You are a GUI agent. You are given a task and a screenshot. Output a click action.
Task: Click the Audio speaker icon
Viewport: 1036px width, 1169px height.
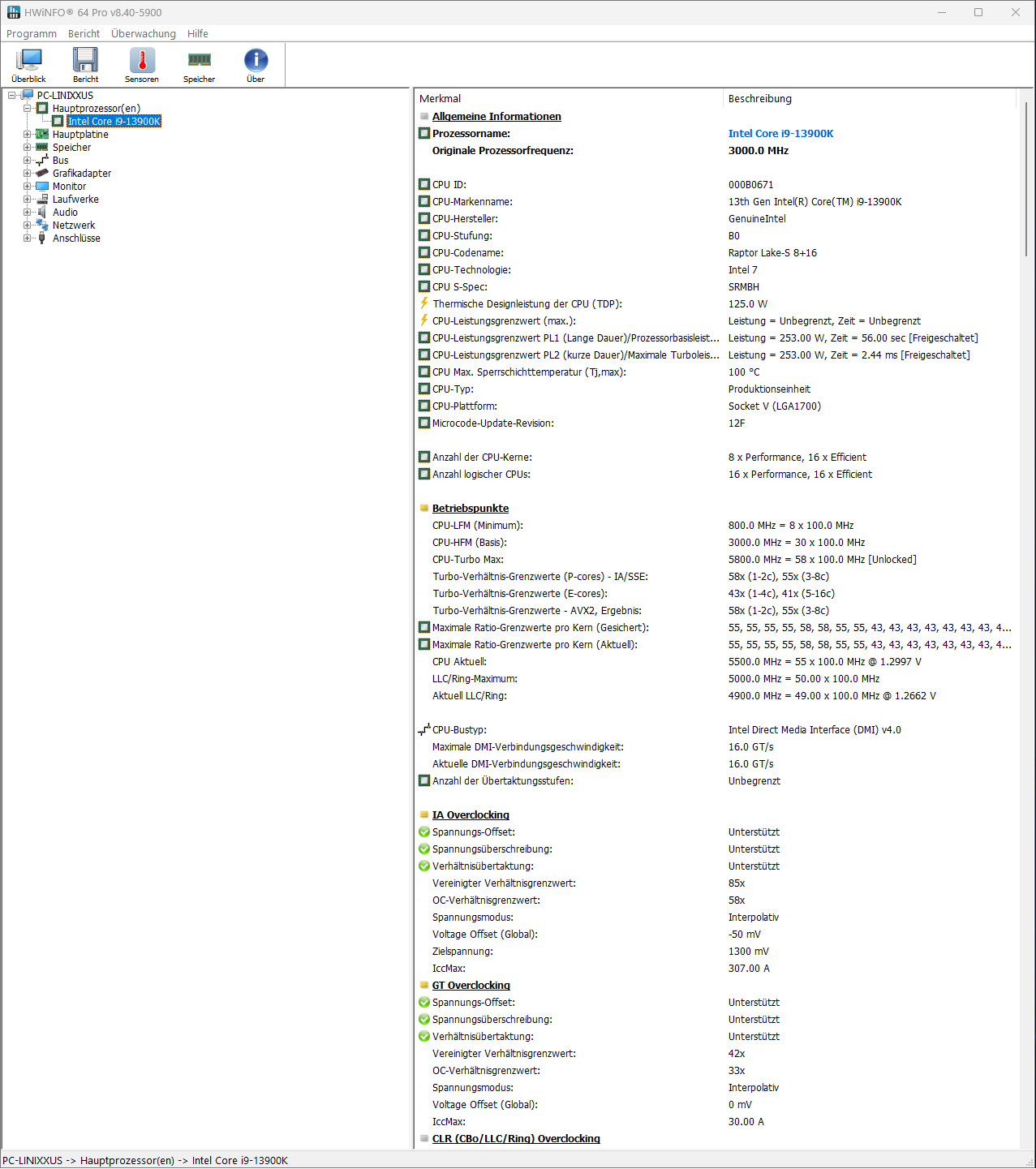point(42,212)
